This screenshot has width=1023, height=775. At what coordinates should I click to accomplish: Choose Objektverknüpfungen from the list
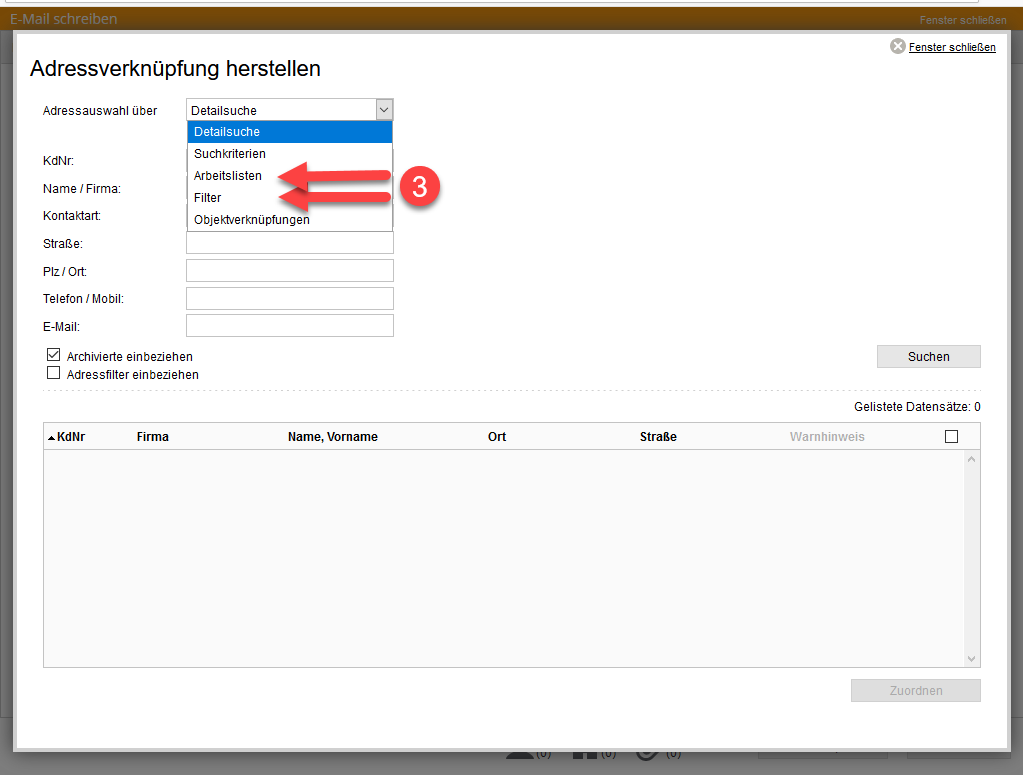pyautogui.click(x=252, y=220)
